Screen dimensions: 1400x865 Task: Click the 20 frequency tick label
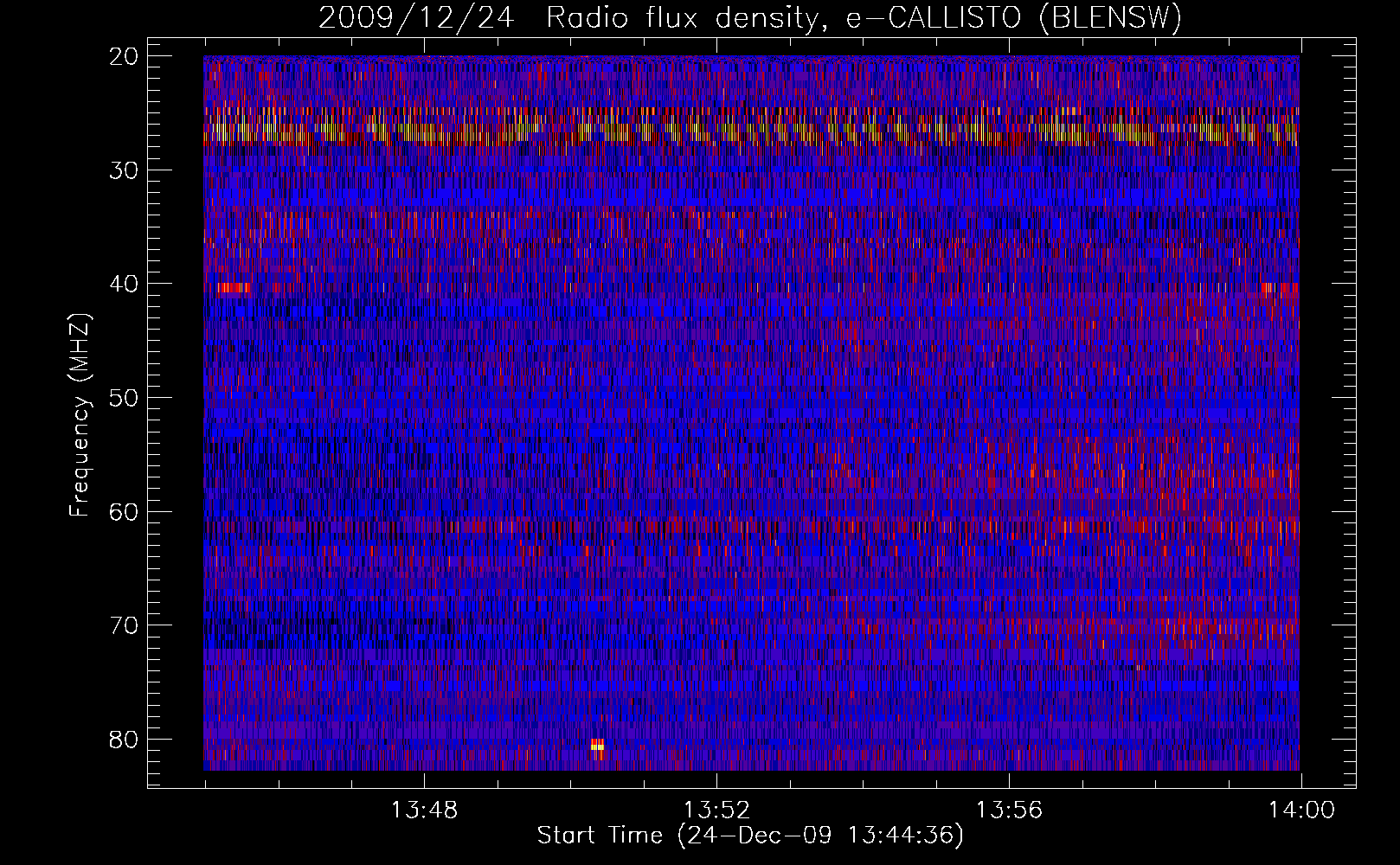pos(125,56)
